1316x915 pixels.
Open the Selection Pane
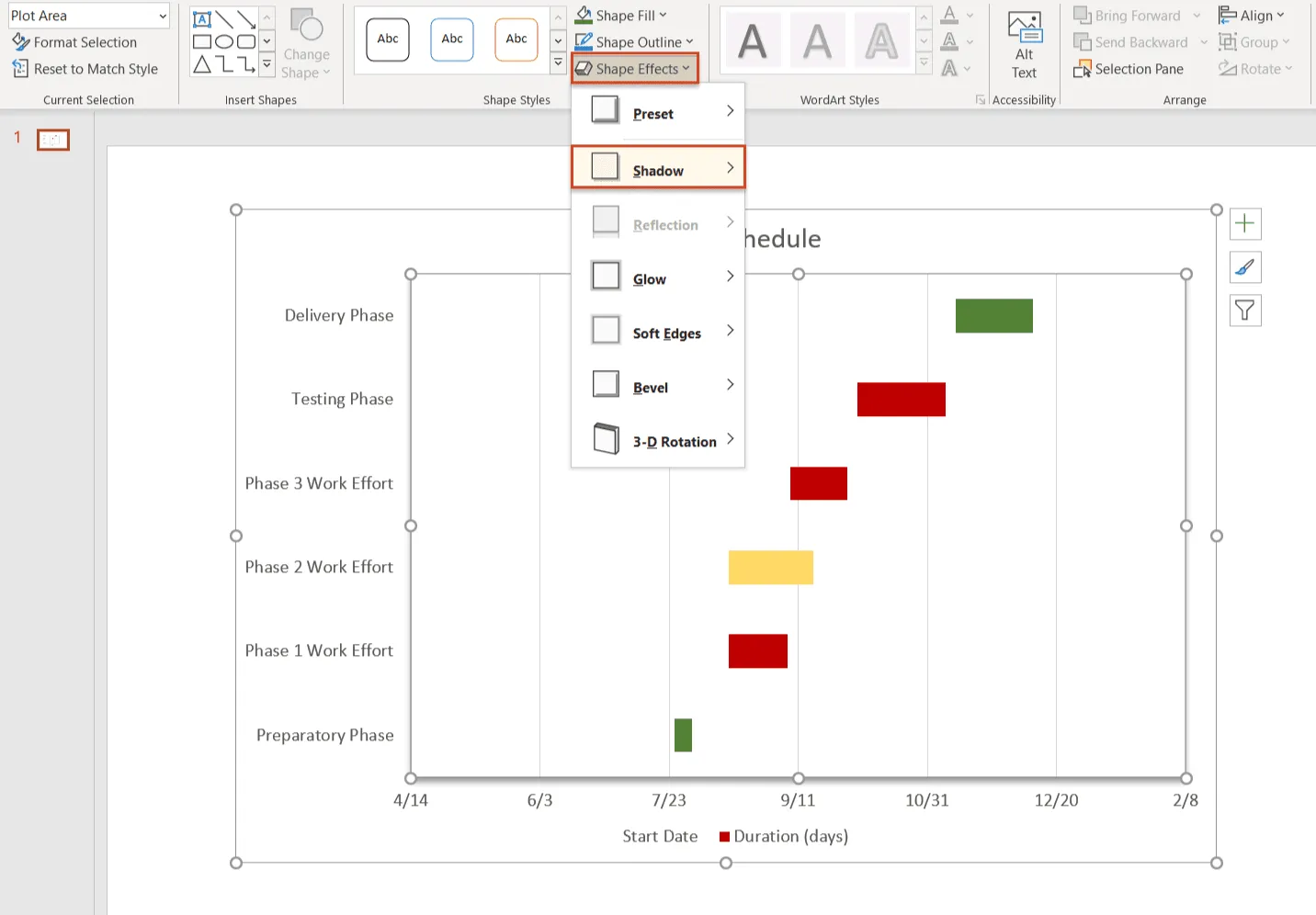1129,69
